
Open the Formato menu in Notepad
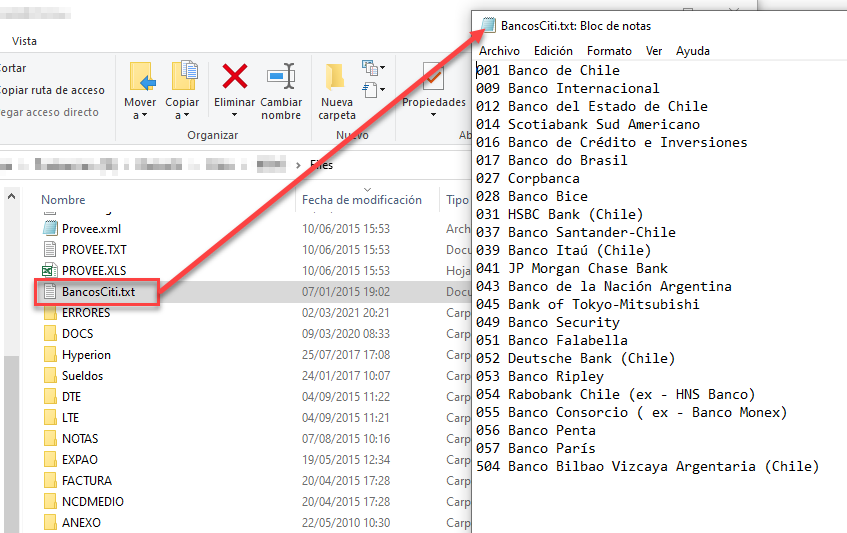tap(609, 51)
